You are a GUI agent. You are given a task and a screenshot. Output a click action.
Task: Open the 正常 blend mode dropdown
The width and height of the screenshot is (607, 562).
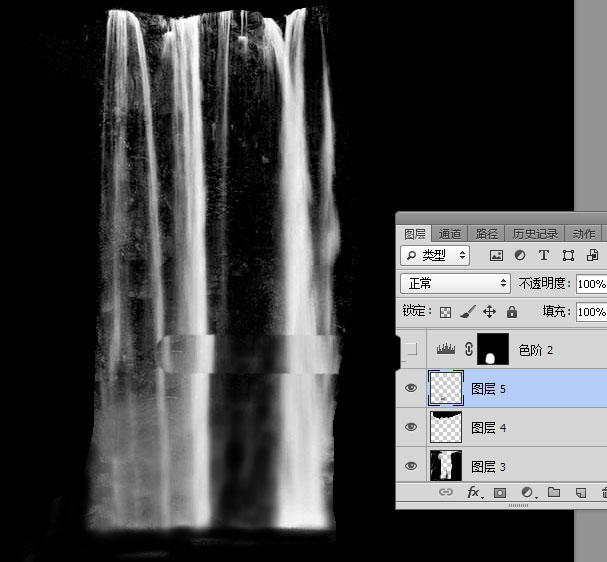[x=455, y=284]
